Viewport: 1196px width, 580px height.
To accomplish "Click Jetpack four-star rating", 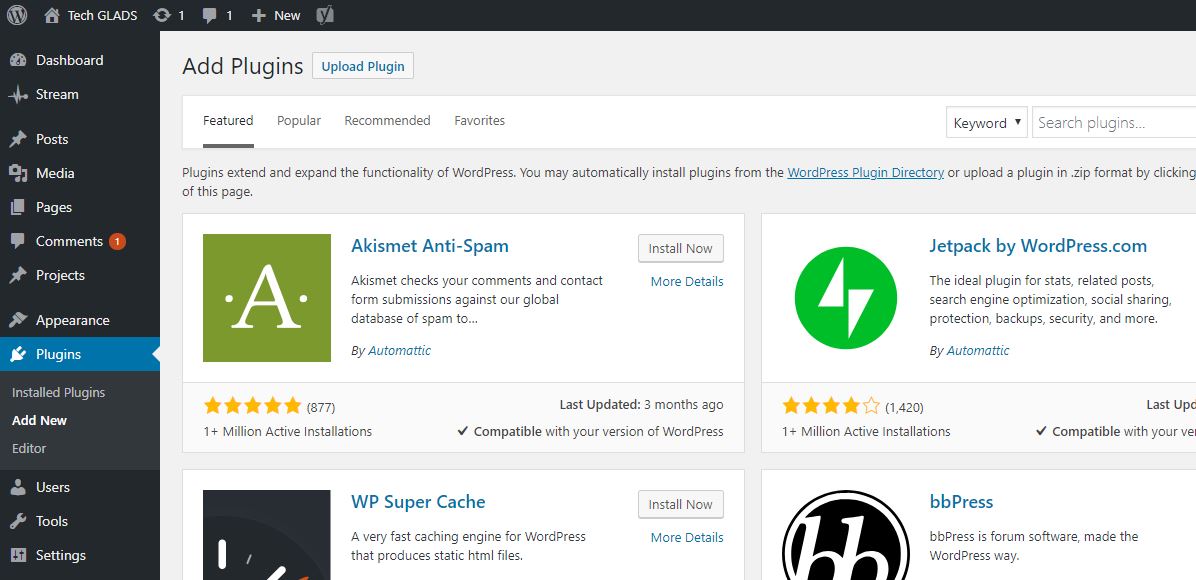I will (x=831, y=406).
